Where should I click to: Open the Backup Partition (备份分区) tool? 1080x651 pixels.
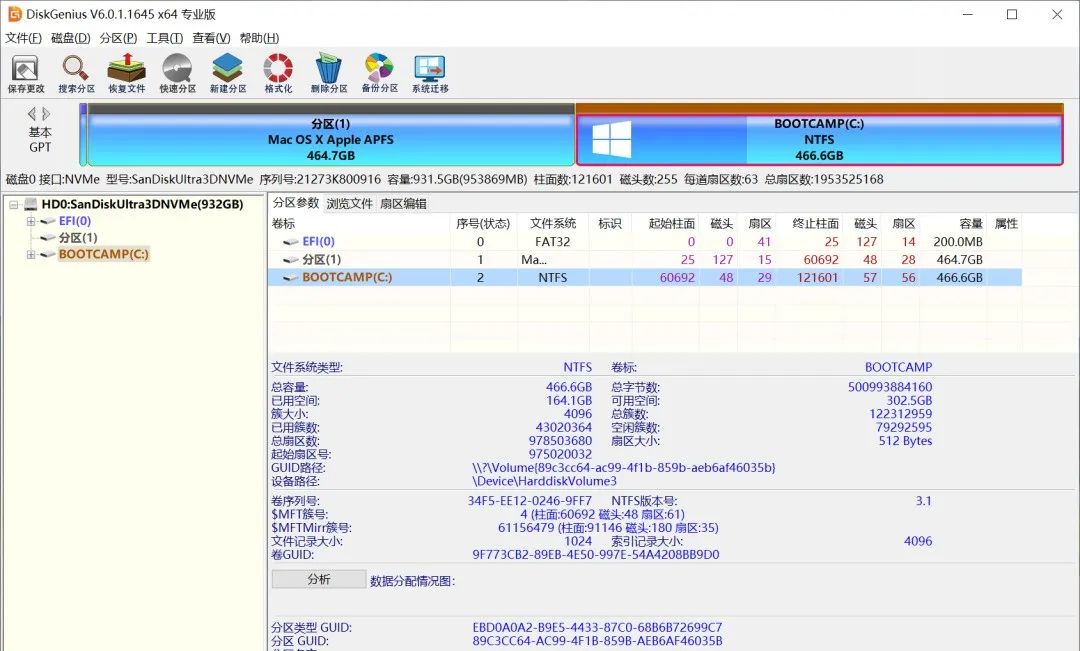[380, 74]
